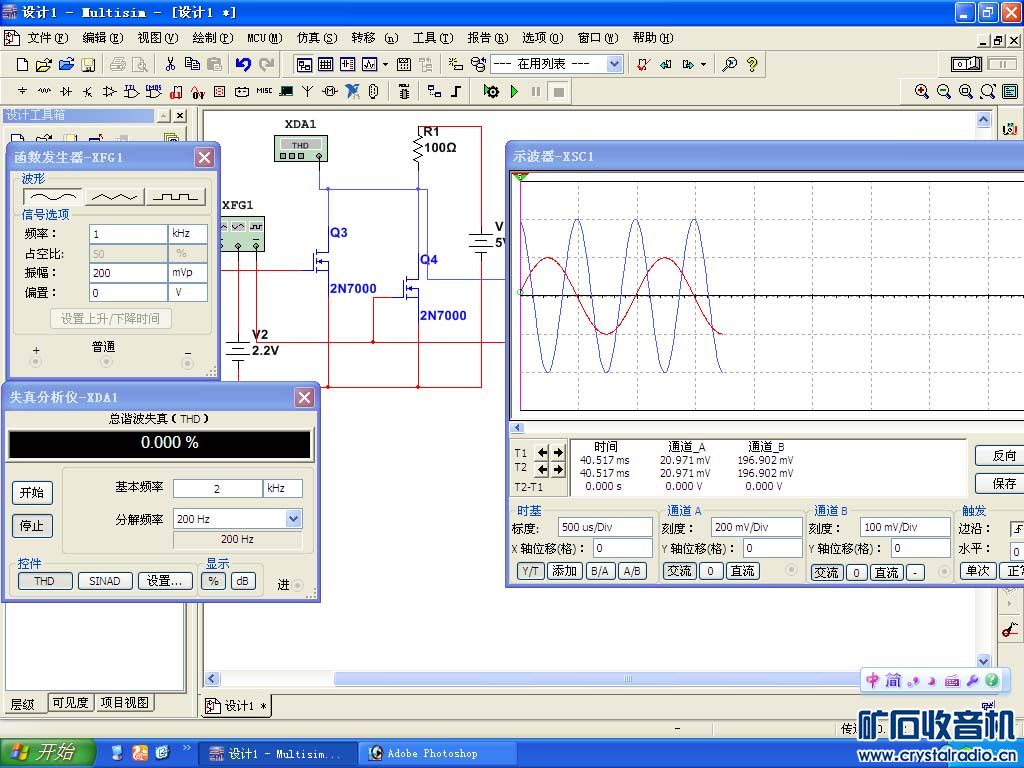Open the Grapher waveform icon
The width and height of the screenshot is (1024, 768).
[370, 64]
